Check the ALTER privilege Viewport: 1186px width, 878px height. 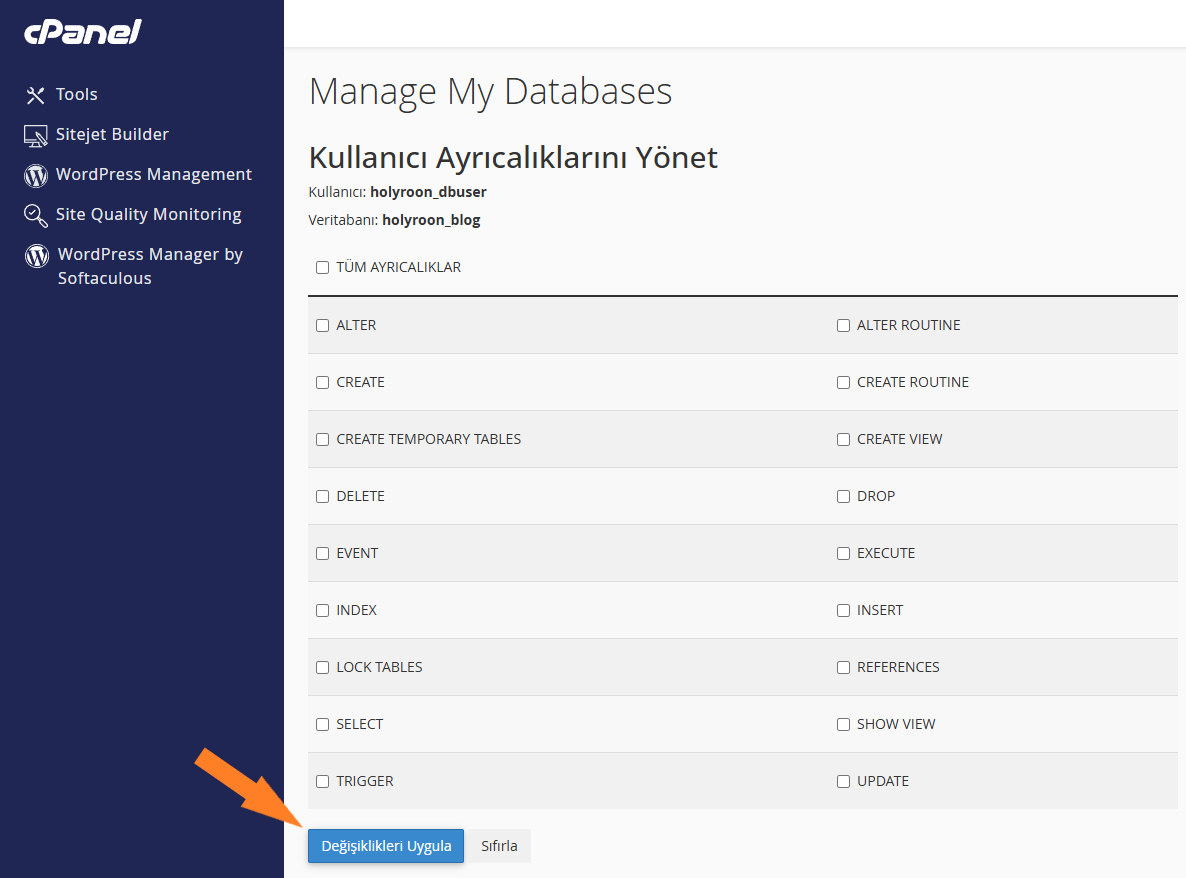(321, 325)
